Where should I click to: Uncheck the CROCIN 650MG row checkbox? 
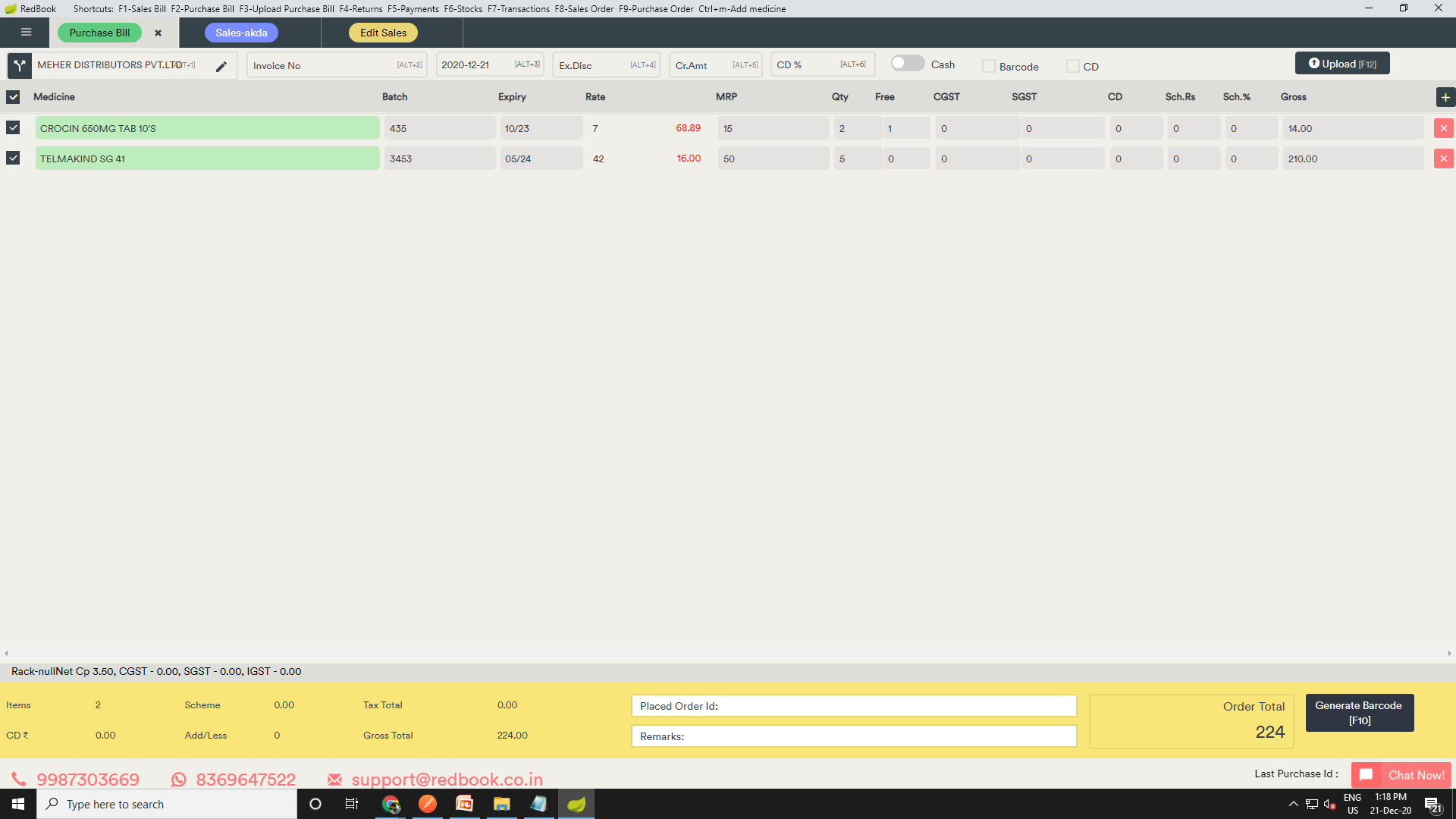[x=13, y=128]
